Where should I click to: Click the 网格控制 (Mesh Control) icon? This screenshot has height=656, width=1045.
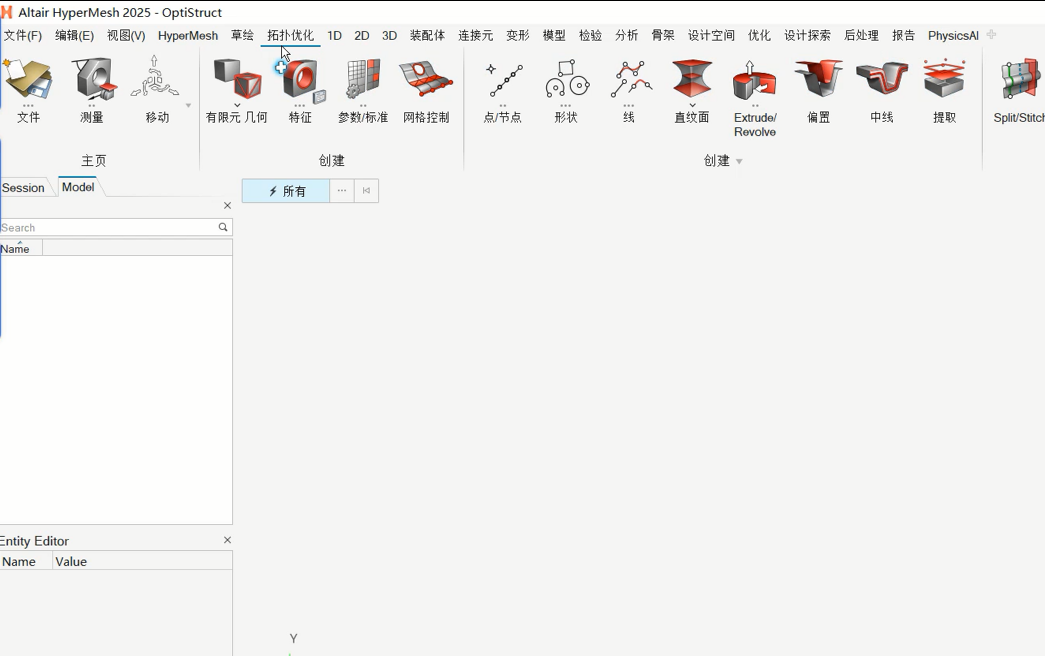click(x=426, y=82)
